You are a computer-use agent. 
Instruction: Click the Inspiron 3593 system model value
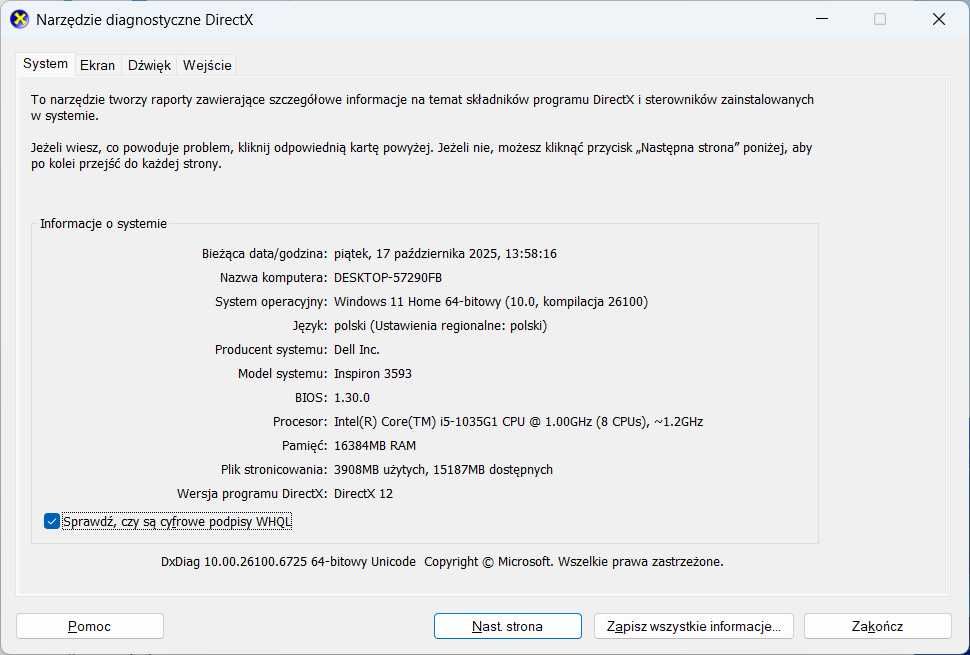click(x=373, y=373)
